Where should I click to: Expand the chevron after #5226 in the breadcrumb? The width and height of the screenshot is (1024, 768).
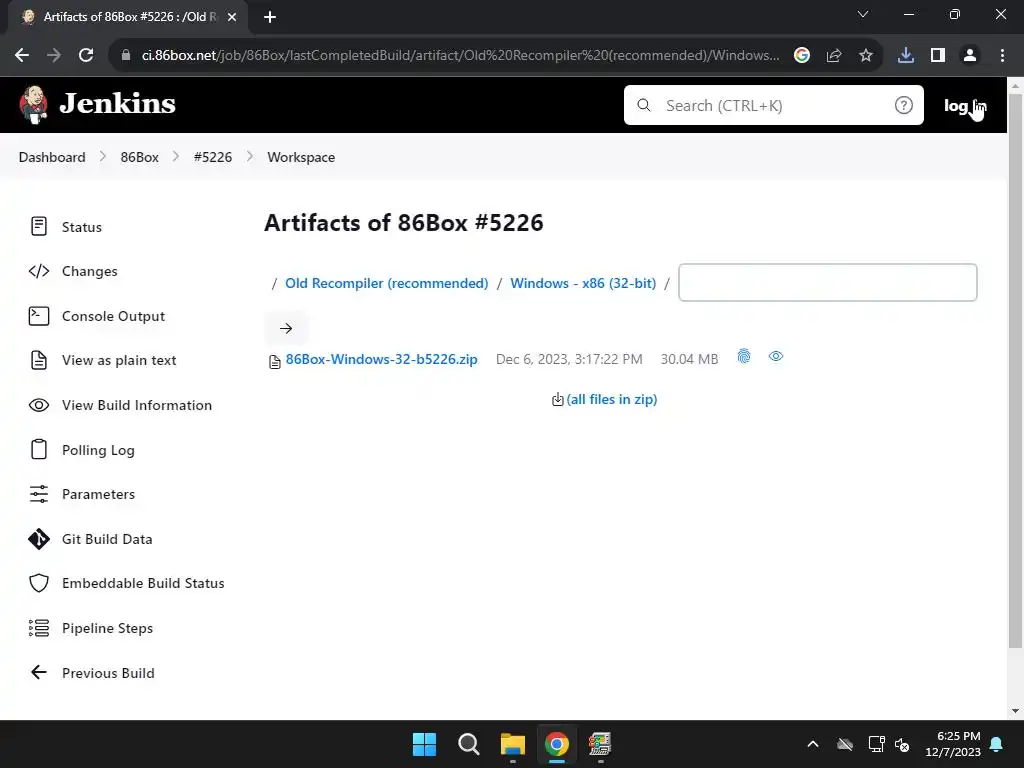[x=249, y=157]
